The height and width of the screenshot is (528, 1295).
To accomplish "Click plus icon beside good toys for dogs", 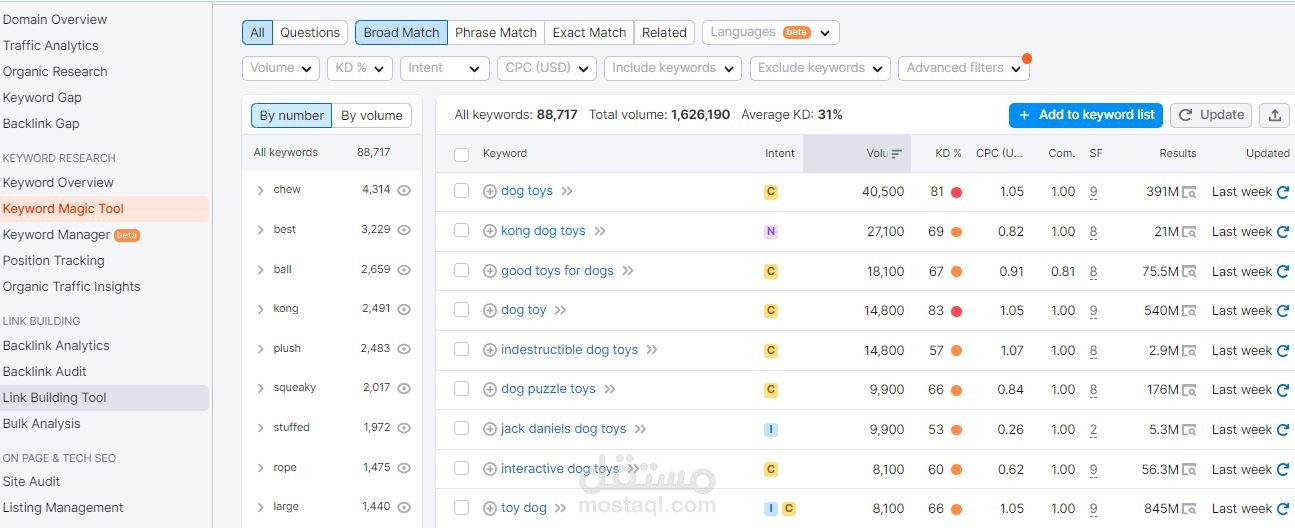I will (x=490, y=271).
